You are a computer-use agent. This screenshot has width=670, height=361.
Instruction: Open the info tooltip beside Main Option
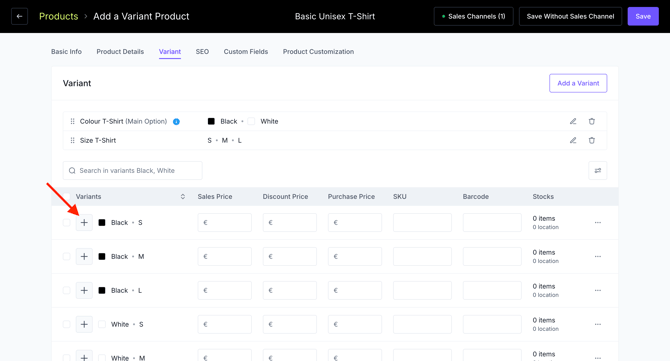click(x=176, y=122)
